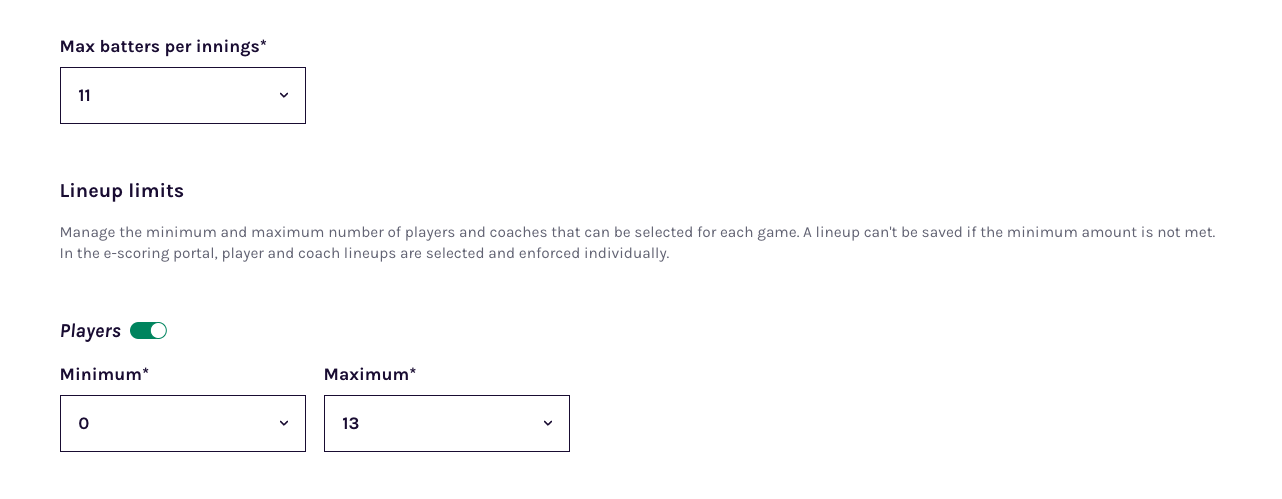Click the "Max batters per innings" label
This screenshot has height=499, width=1282.
tap(159, 46)
